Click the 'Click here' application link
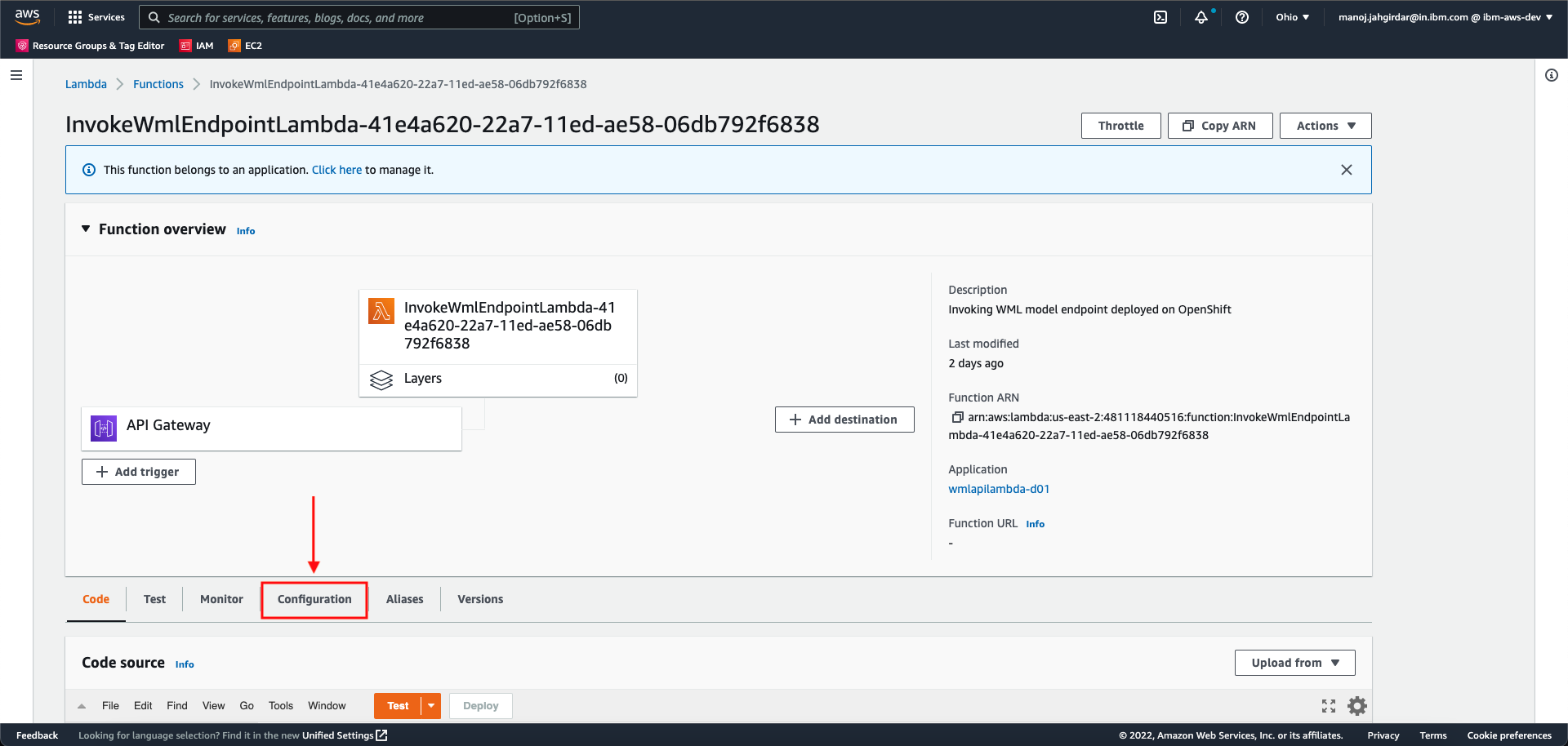The image size is (1568, 746). tap(336, 170)
